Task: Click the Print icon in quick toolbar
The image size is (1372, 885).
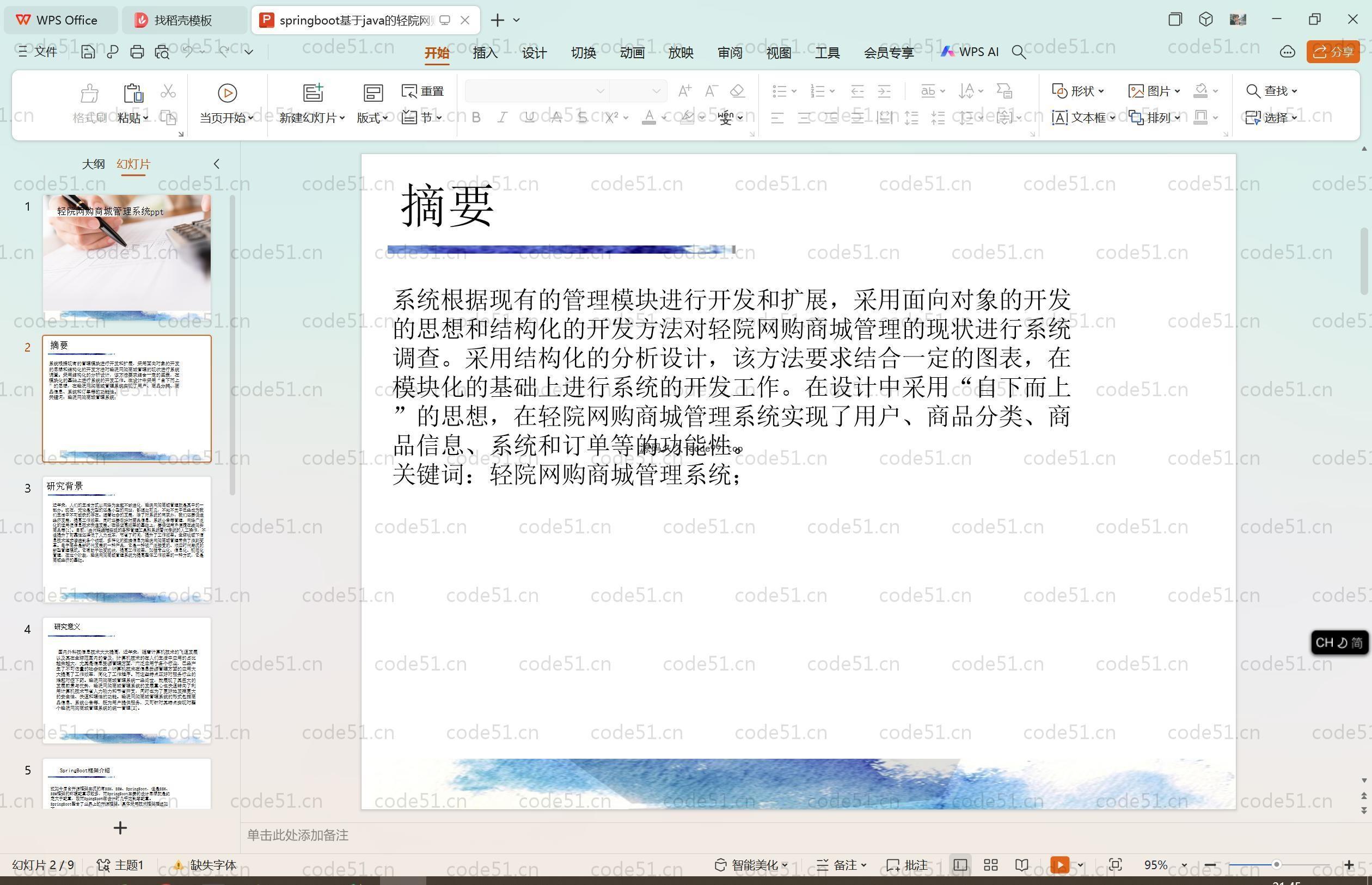Action: [x=137, y=52]
